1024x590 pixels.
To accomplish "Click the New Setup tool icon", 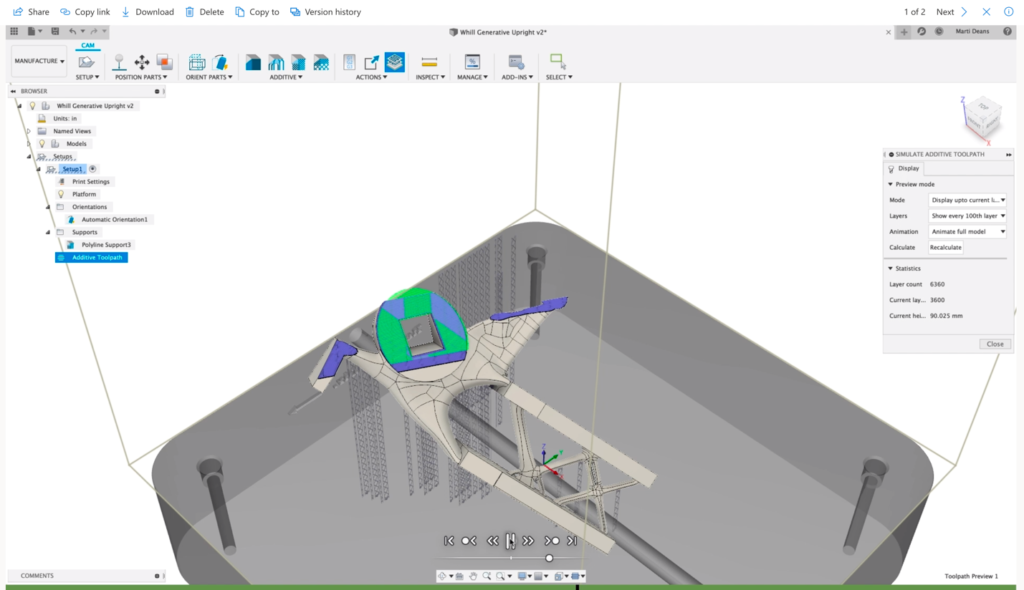I will pos(86,62).
